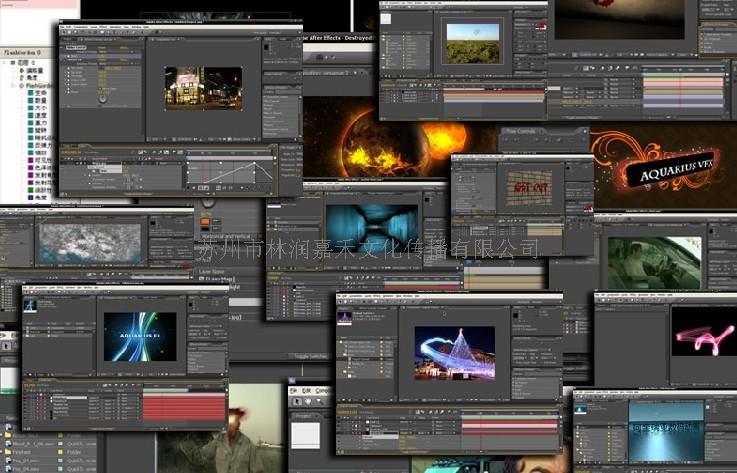Switch to the Time Controls tab
The height and width of the screenshot is (473, 737).
tap(523, 131)
